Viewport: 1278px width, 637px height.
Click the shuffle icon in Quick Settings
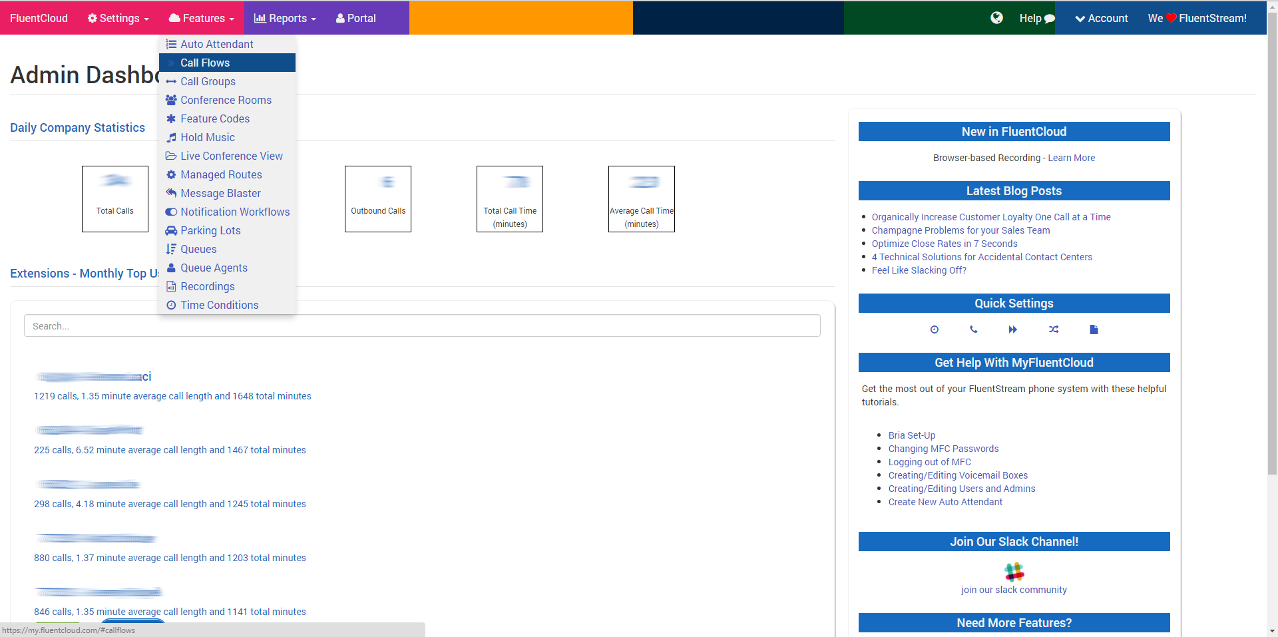coord(1053,330)
